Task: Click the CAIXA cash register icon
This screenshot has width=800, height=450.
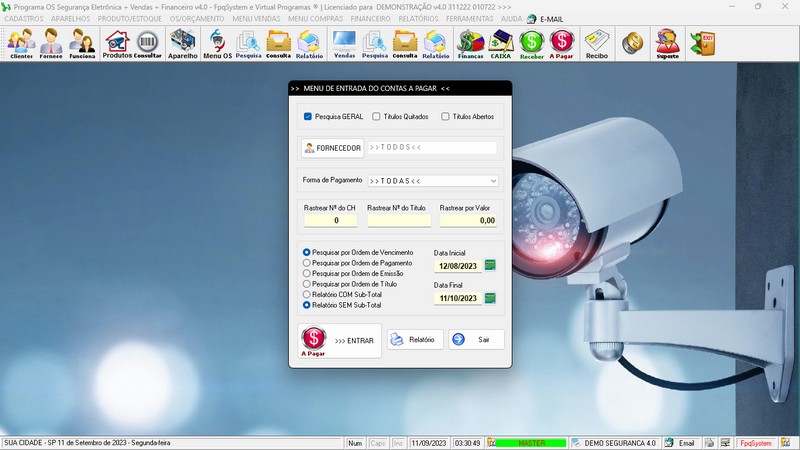Action: [x=501, y=44]
